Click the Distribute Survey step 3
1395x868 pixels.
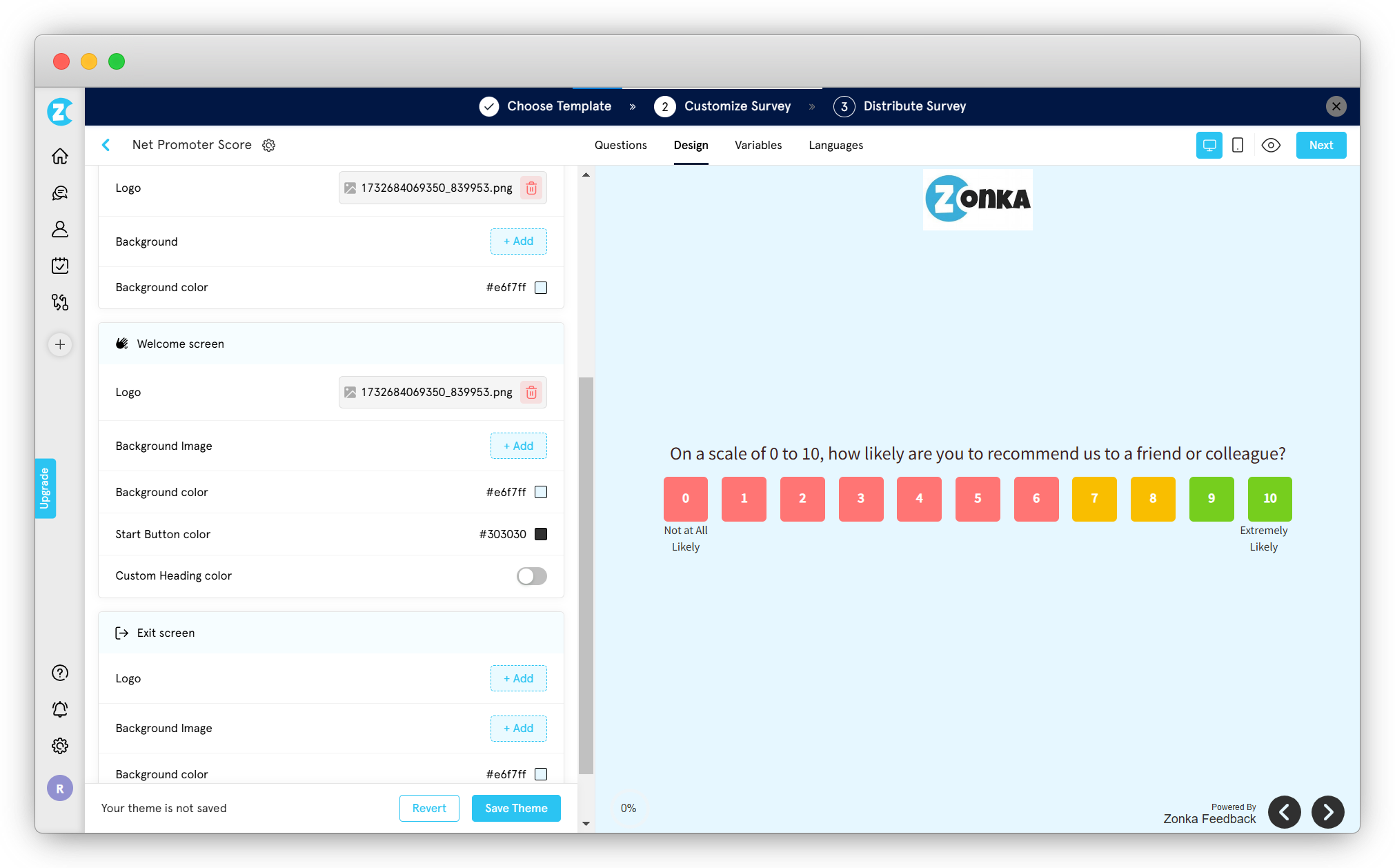[900, 106]
